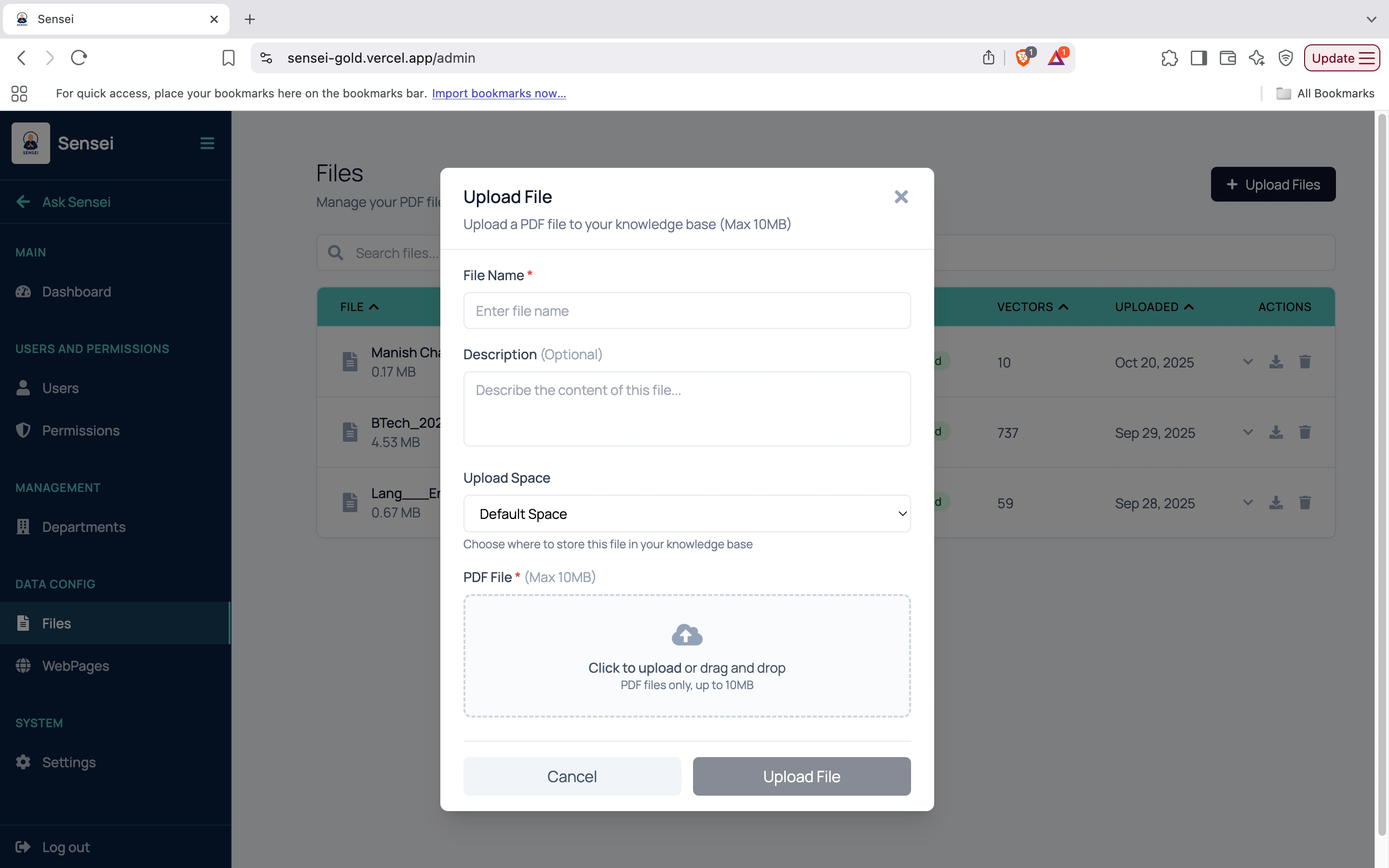Focus the File Name input field
The image size is (1389, 868).
tap(686, 311)
